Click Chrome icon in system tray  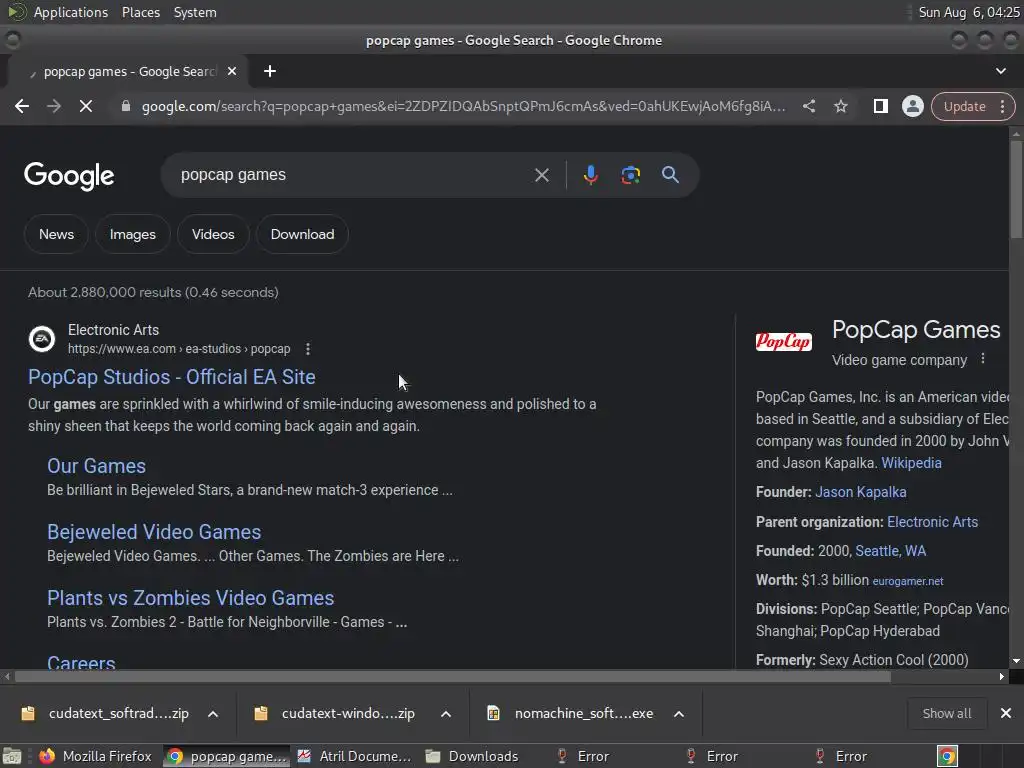pos(947,756)
